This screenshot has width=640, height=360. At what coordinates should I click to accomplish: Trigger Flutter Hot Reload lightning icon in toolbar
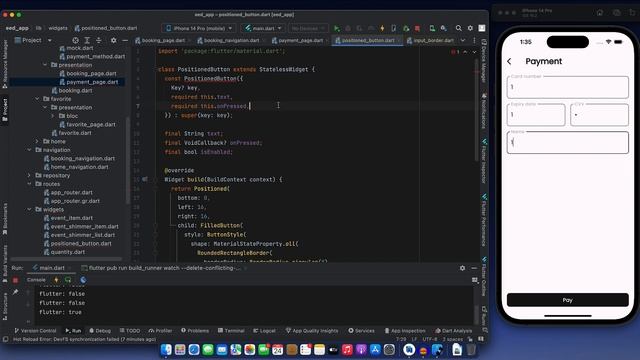382,28
